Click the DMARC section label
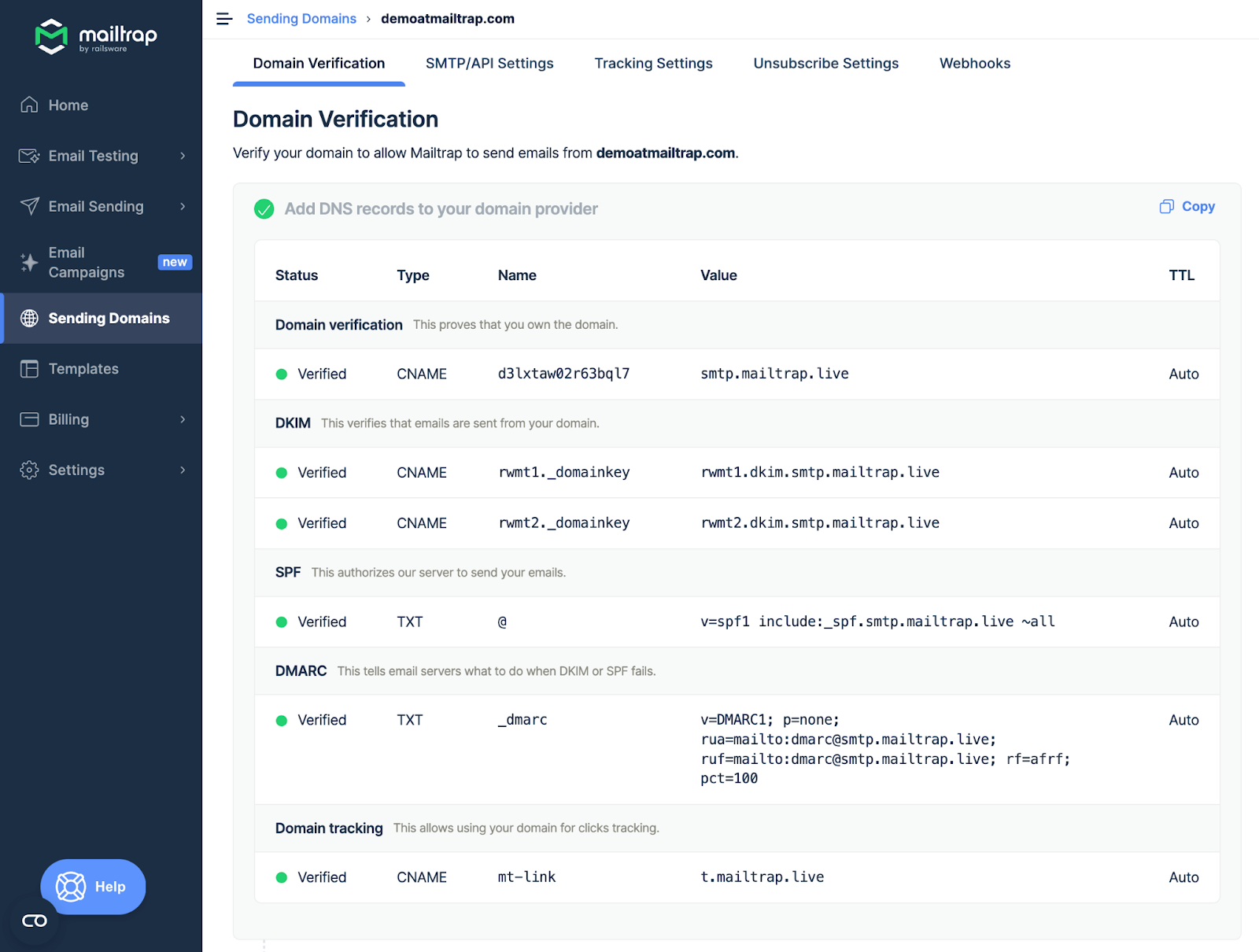Screen dimensions: 1259x952 click(x=301, y=671)
